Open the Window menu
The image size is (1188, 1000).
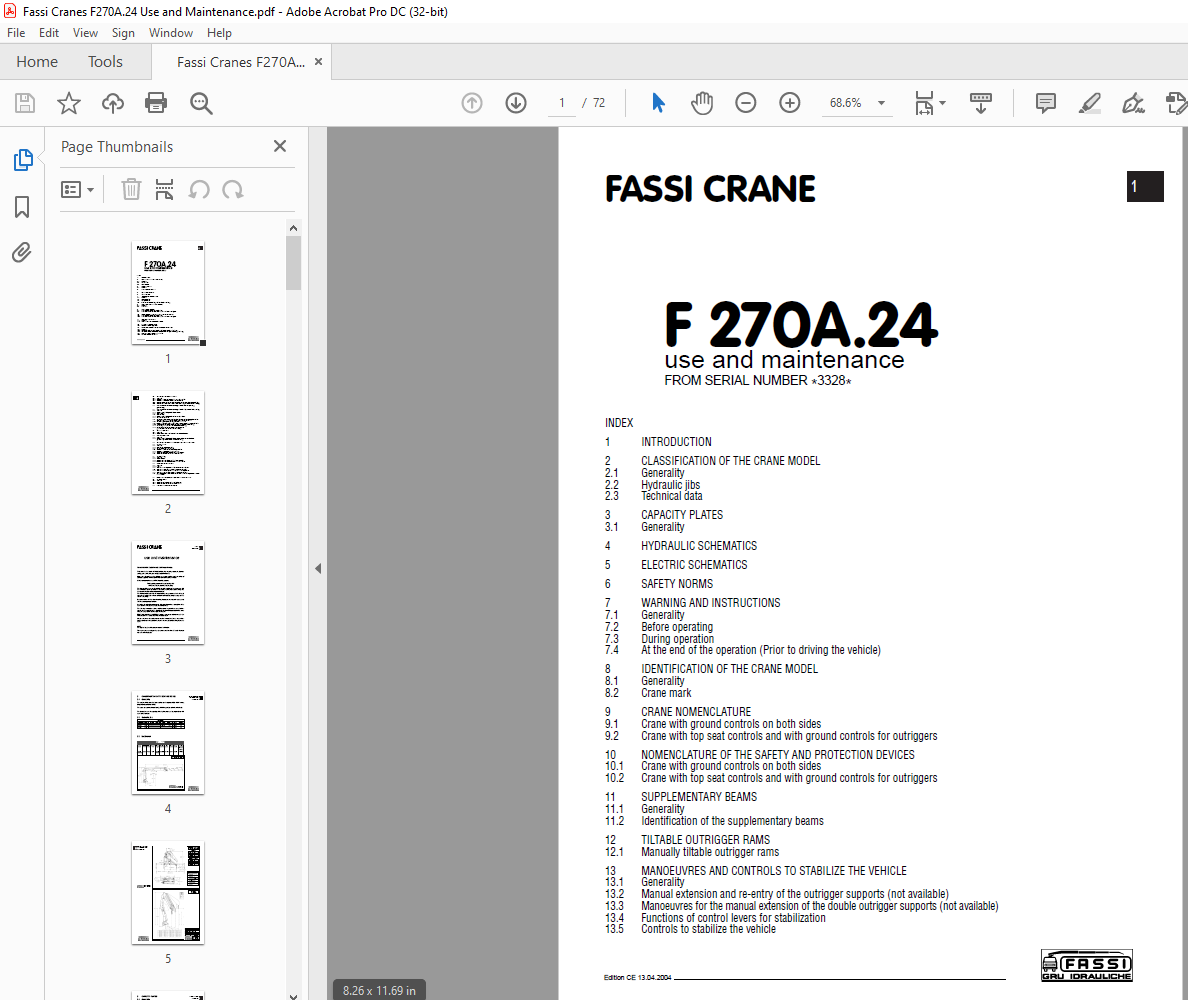click(x=170, y=33)
